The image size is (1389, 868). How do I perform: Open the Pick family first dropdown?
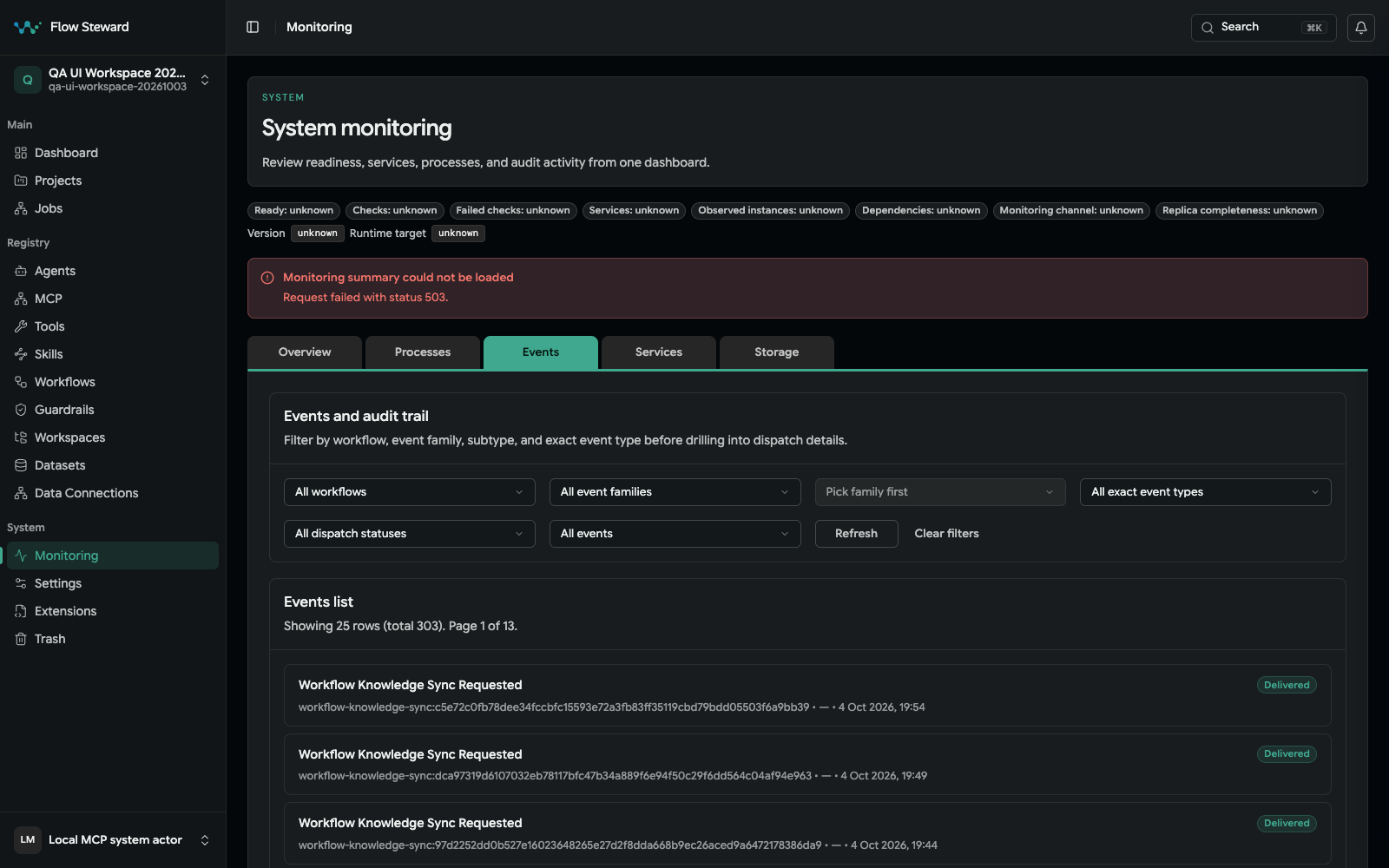click(x=940, y=492)
